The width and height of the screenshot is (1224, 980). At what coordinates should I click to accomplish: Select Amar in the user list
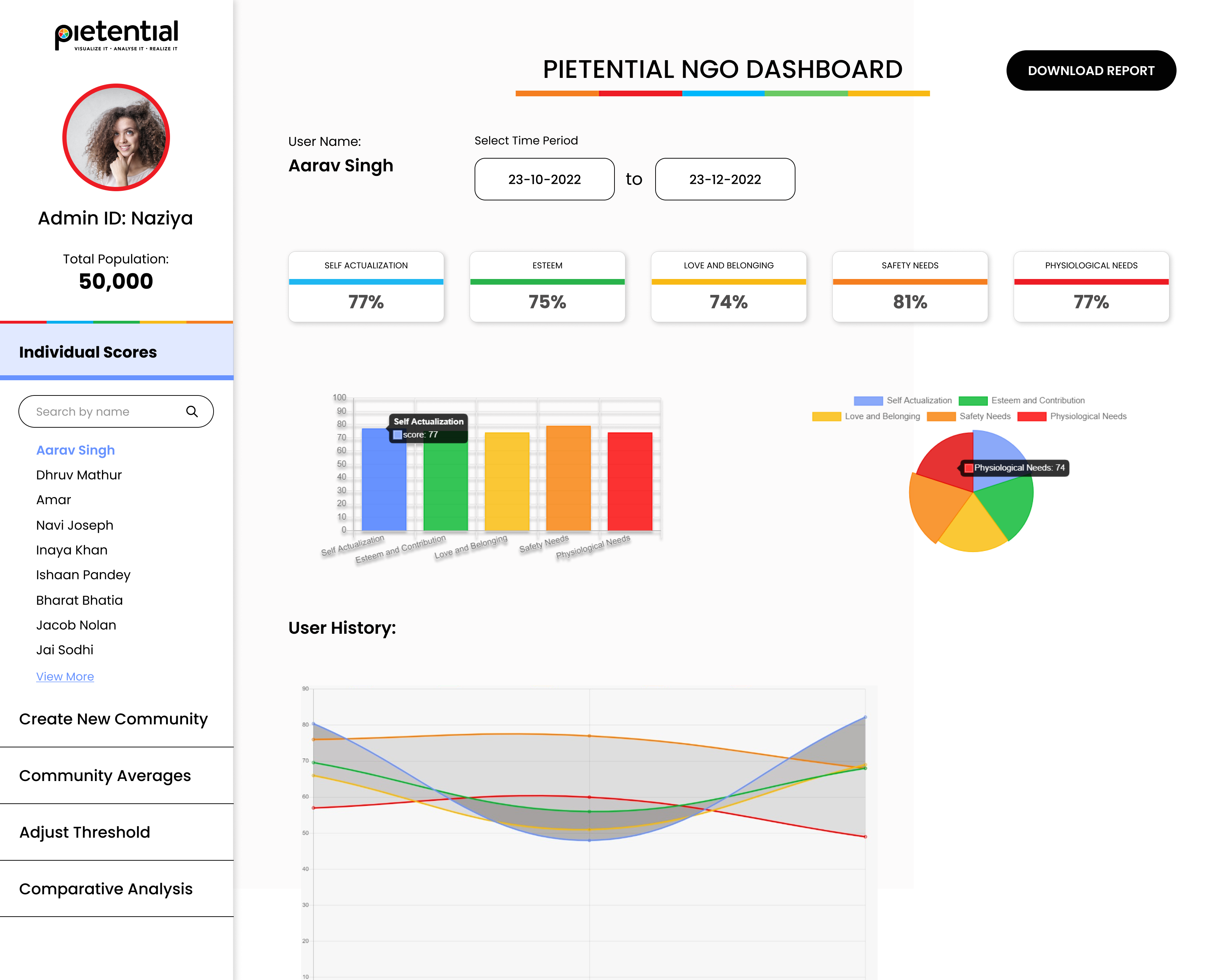[53, 500]
